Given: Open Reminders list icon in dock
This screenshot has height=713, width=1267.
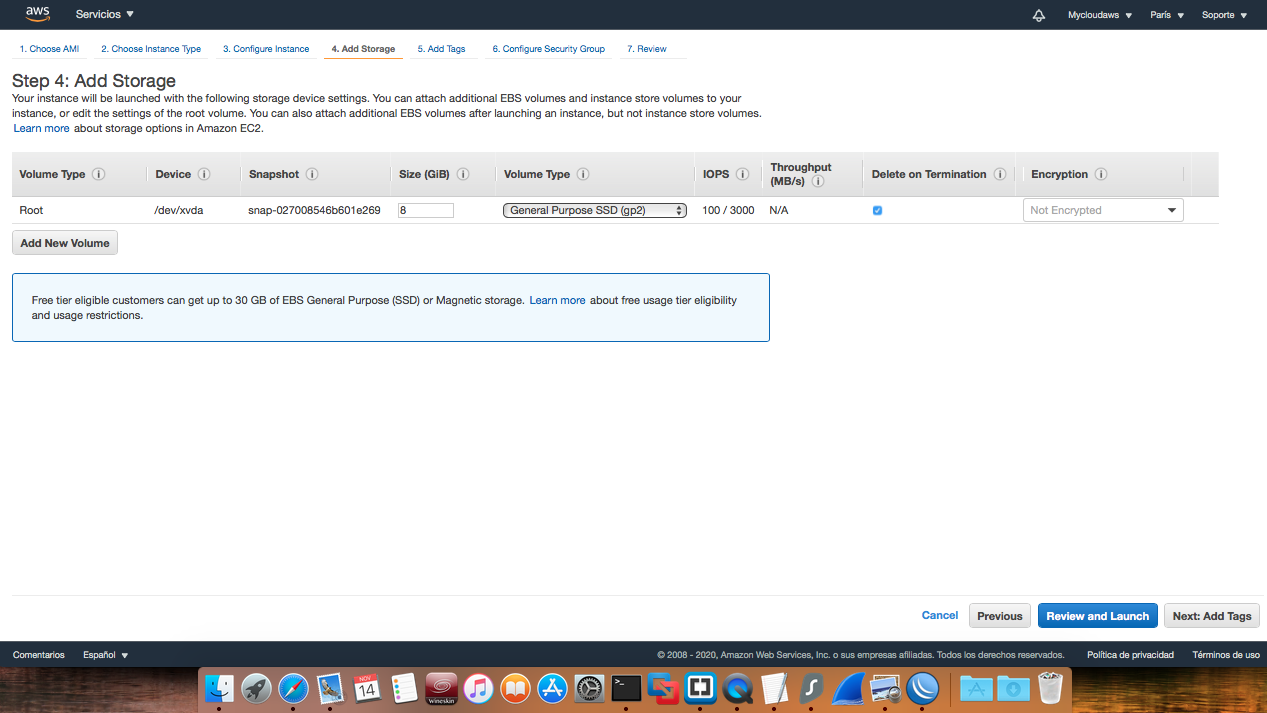Looking at the screenshot, I should point(404,688).
